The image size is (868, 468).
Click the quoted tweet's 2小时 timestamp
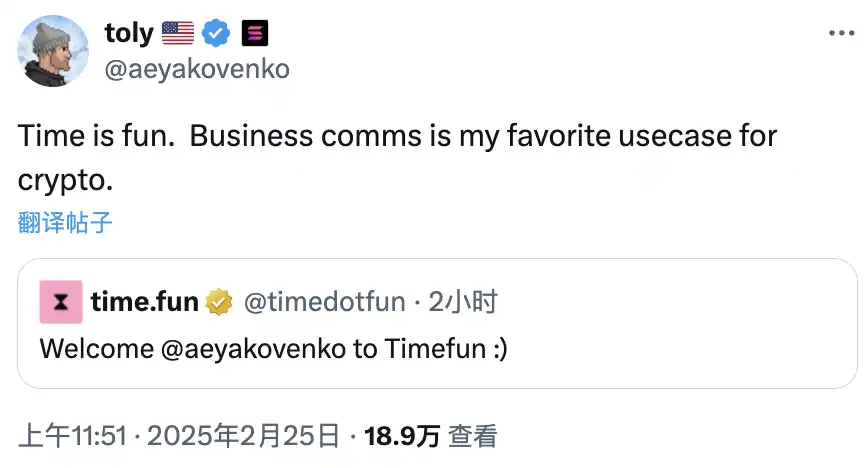coord(463,302)
